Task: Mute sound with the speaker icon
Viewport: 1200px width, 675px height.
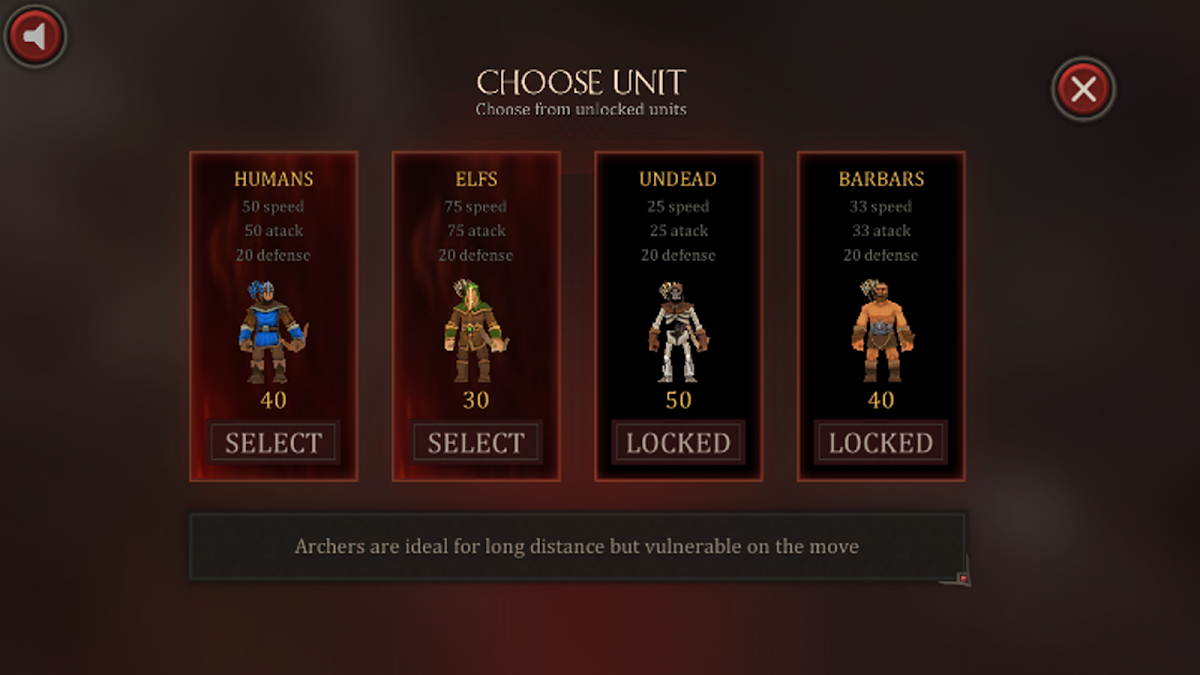Action: click(36, 37)
